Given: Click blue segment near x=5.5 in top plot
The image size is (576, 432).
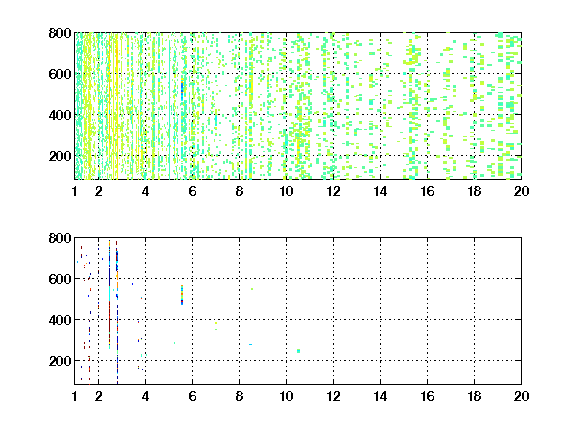Looking at the screenshot, I should (182, 89).
